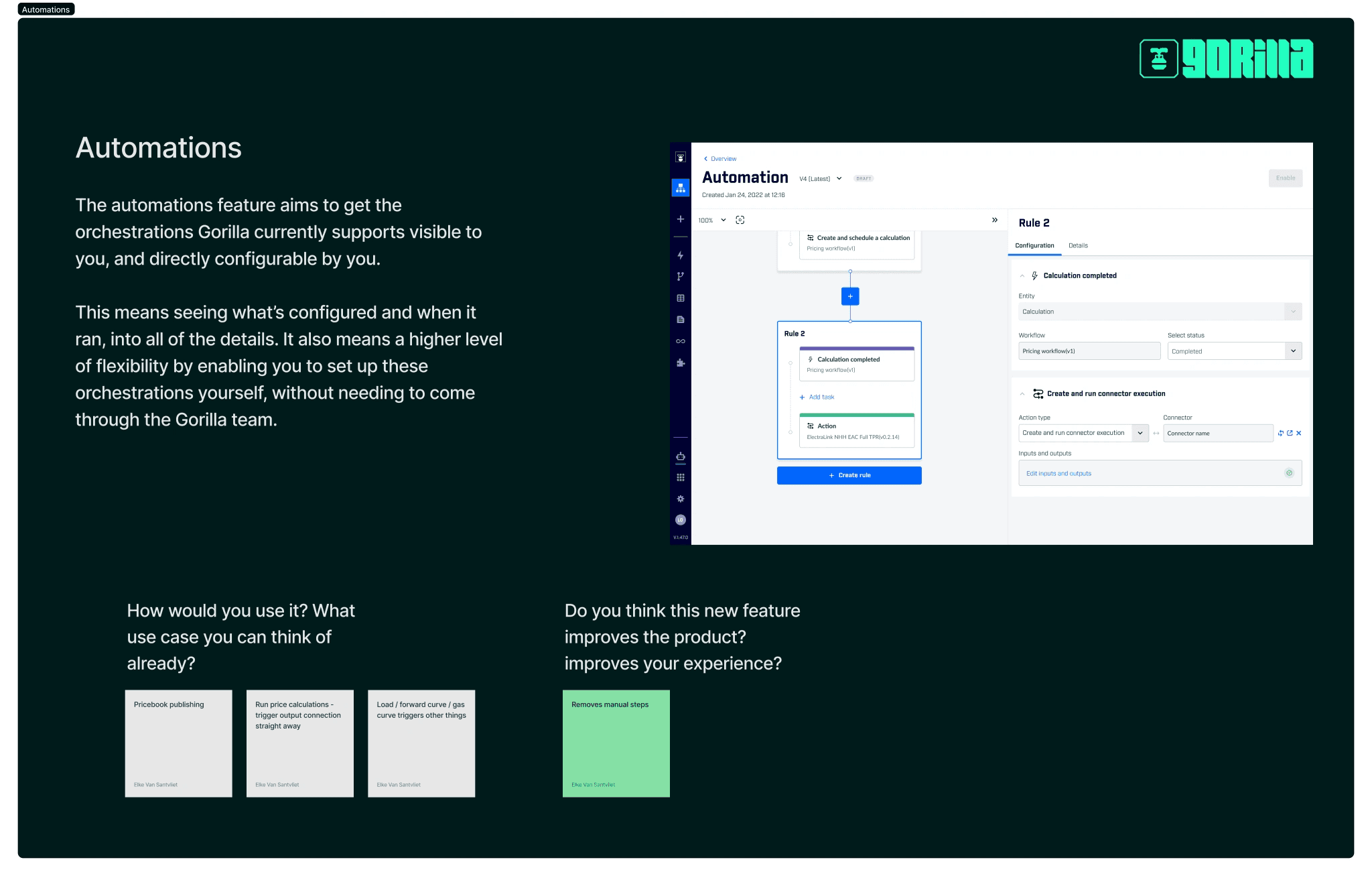The height and width of the screenshot is (876, 1372).
Task: Switch to the Details tab
Action: (1077, 245)
